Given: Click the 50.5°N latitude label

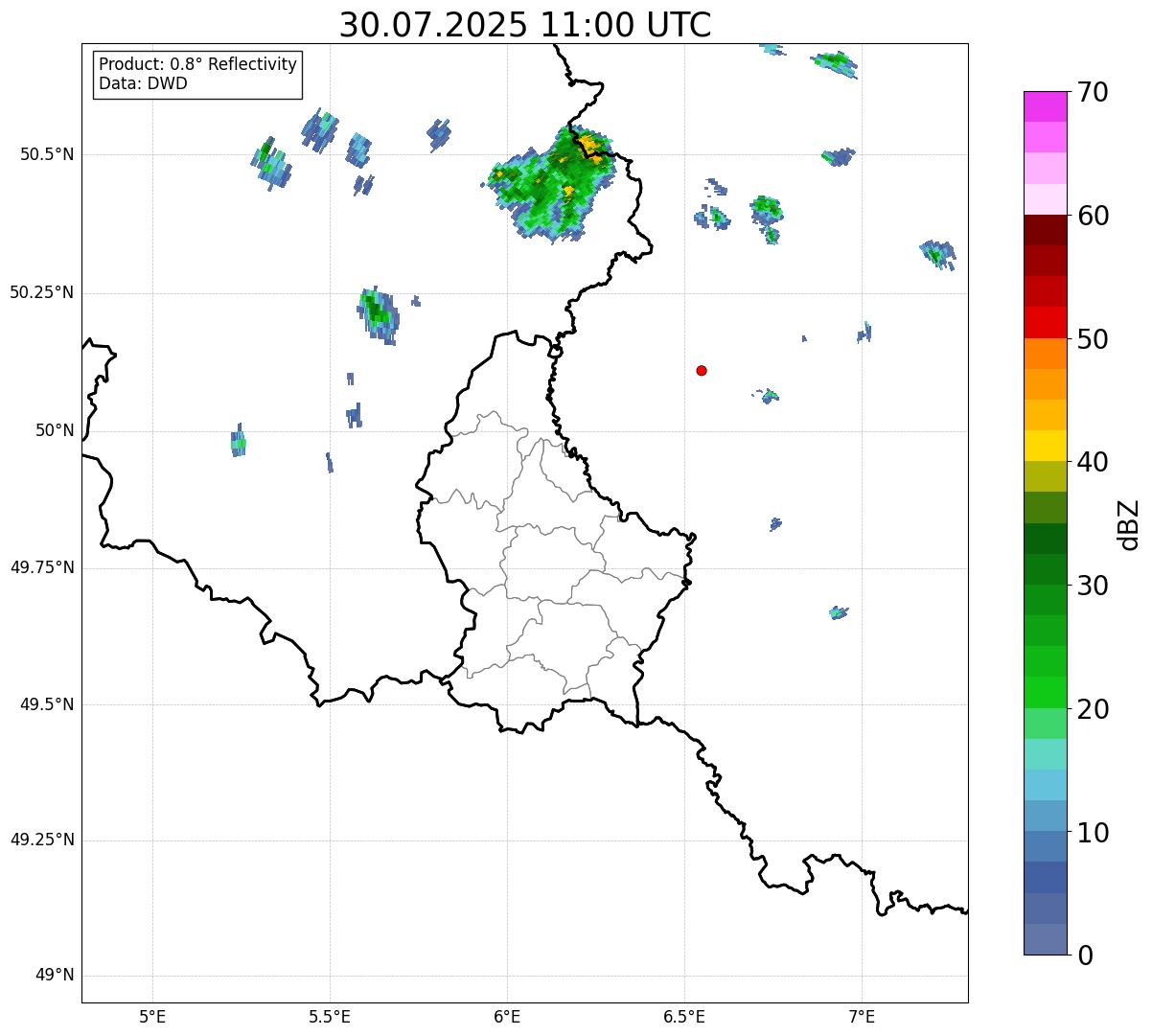Looking at the screenshot, I should [x=47, y=154].
